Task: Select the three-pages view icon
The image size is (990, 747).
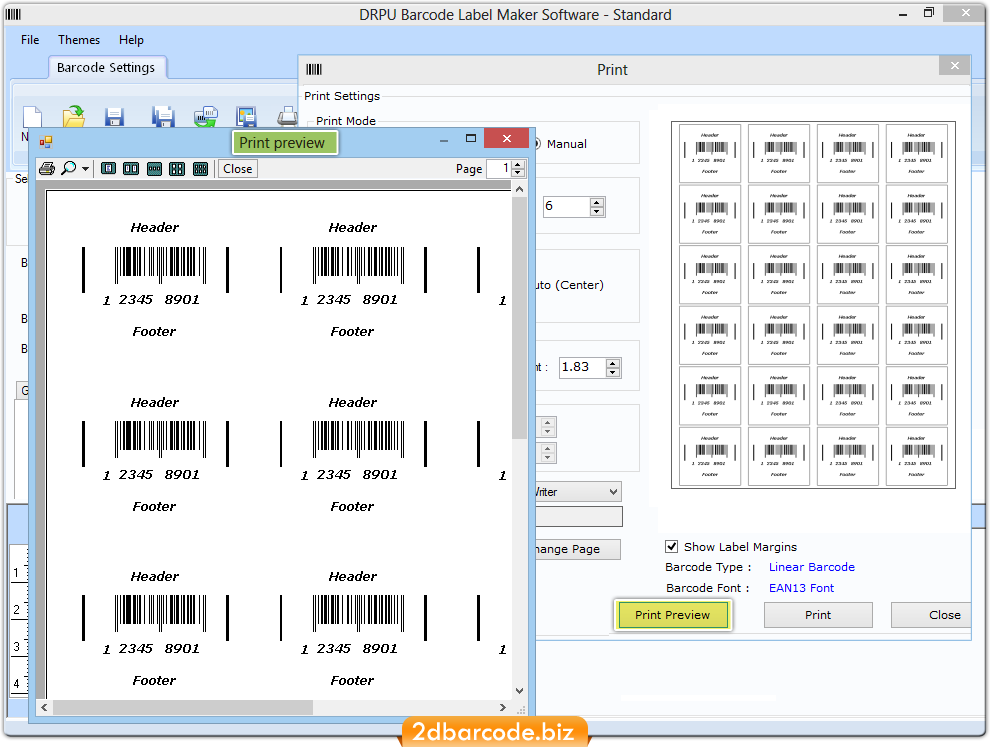Action: (x=154, y=169)
